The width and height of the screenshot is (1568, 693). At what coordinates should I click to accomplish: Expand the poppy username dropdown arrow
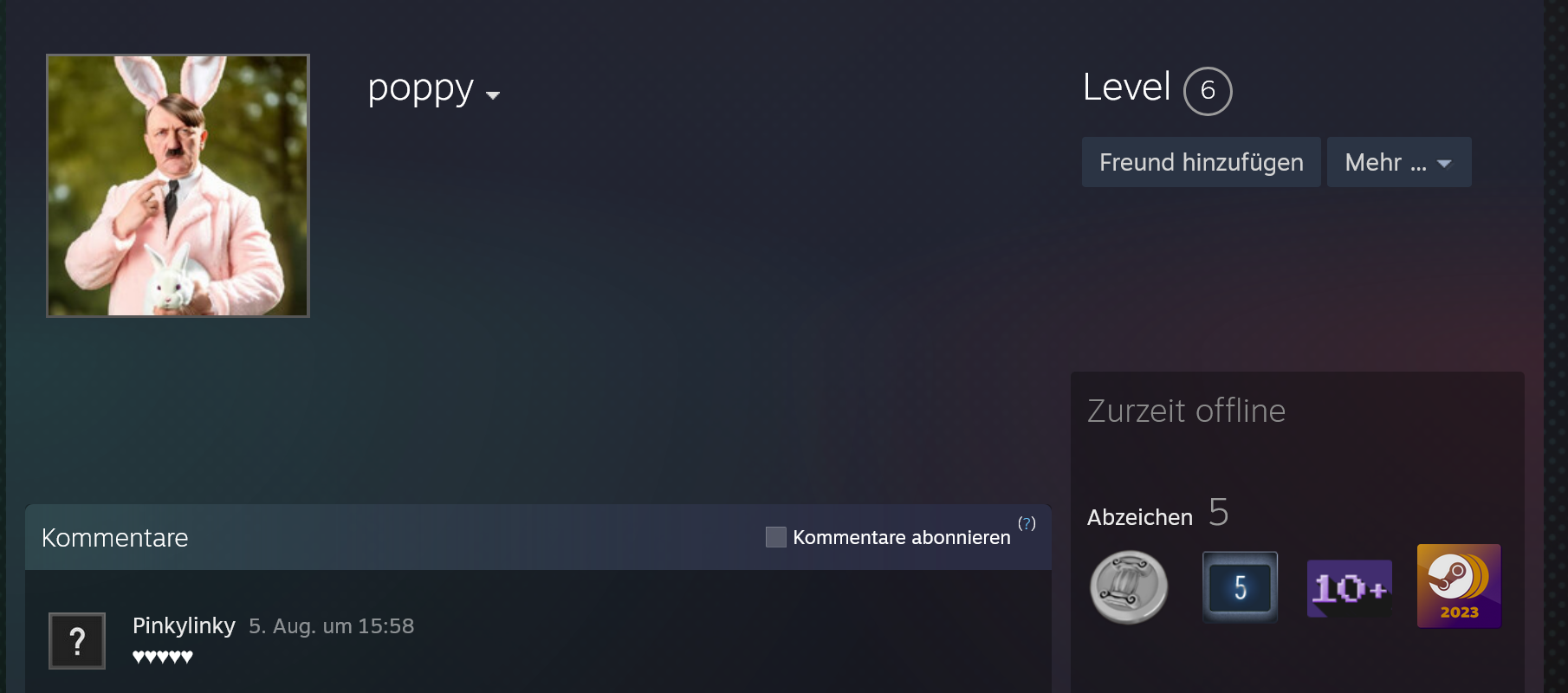coord(493,95)
